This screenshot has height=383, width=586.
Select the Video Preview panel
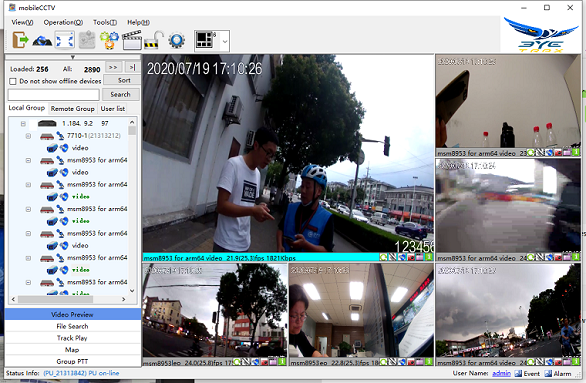point(73,314)
